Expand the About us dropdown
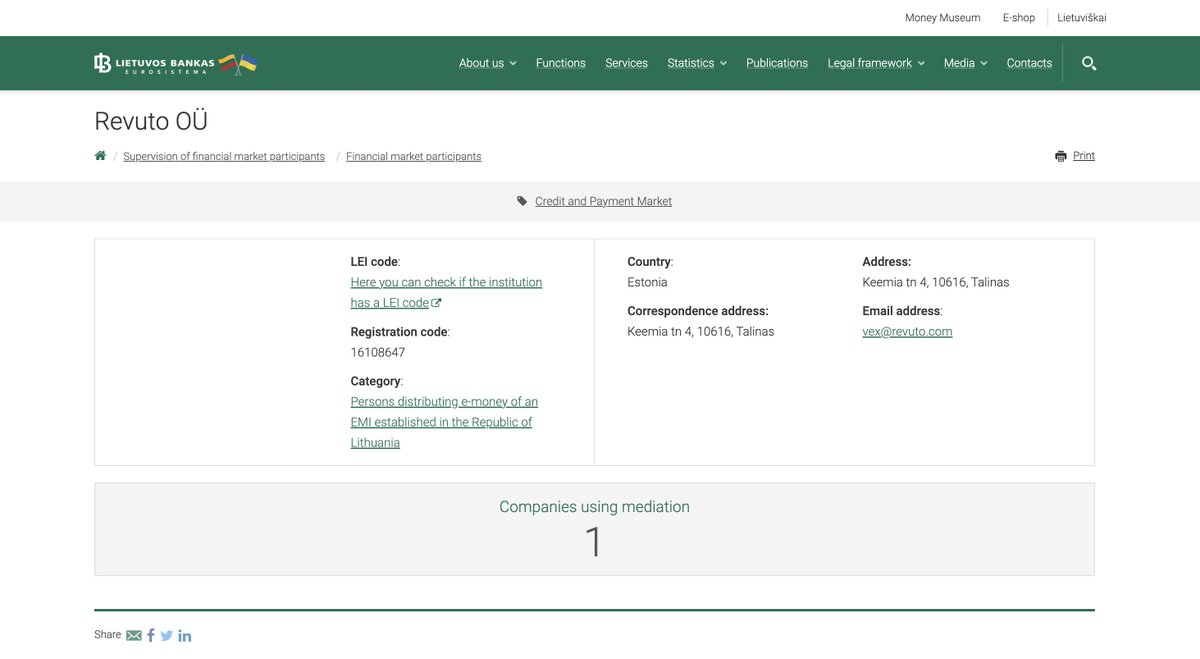Screen dimensions: 1200x659 tap(488, 63)
